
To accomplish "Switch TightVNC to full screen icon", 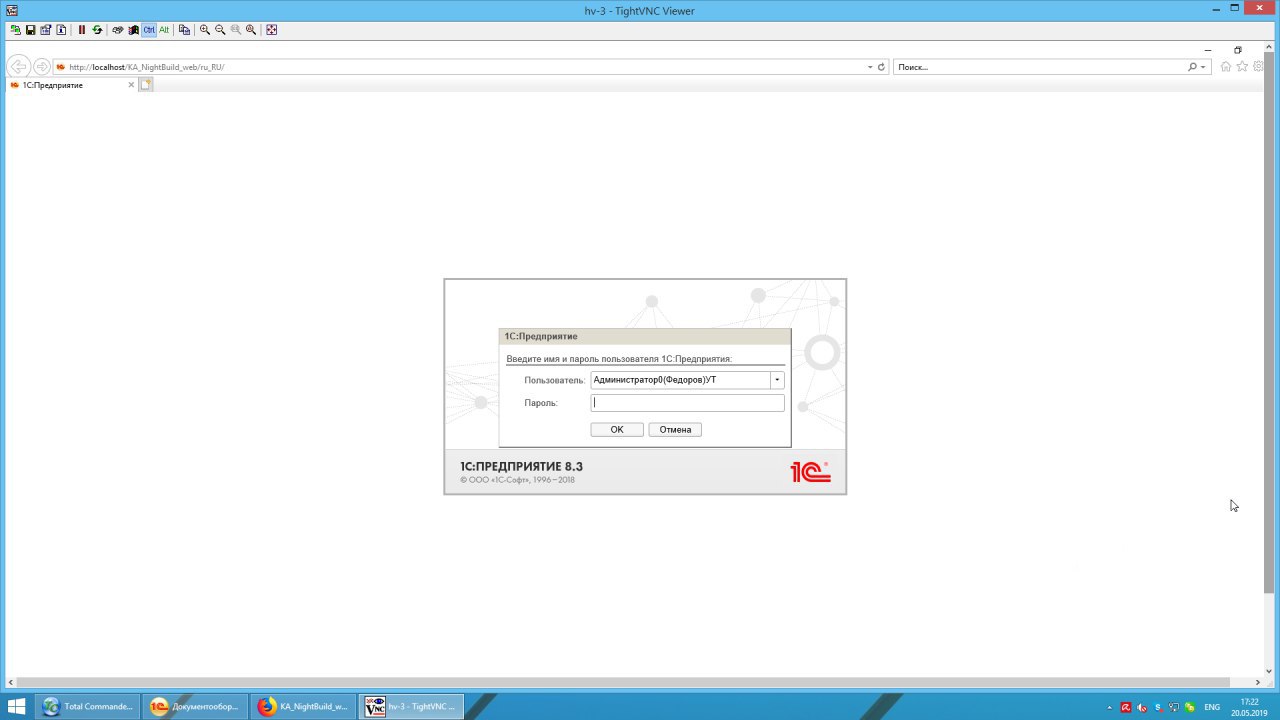I will pyautogui.click(x=271, y=30).
